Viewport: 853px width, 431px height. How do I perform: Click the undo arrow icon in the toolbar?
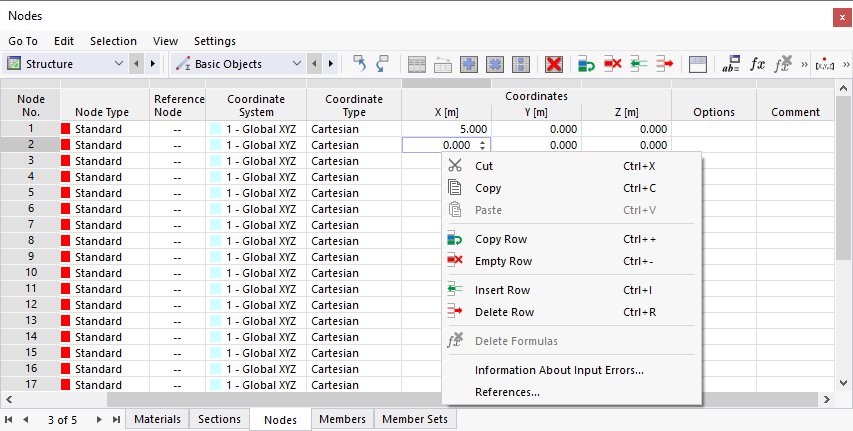pos(359,64)
